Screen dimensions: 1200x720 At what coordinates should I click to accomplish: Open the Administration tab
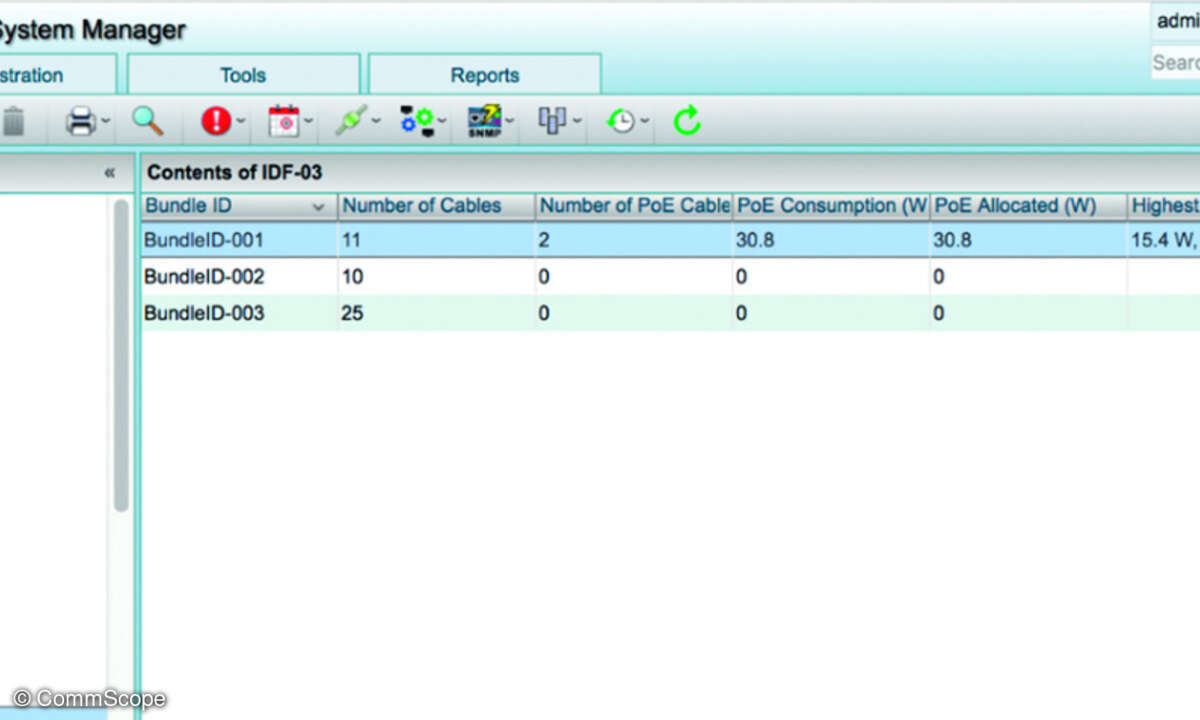click(58, 75)
